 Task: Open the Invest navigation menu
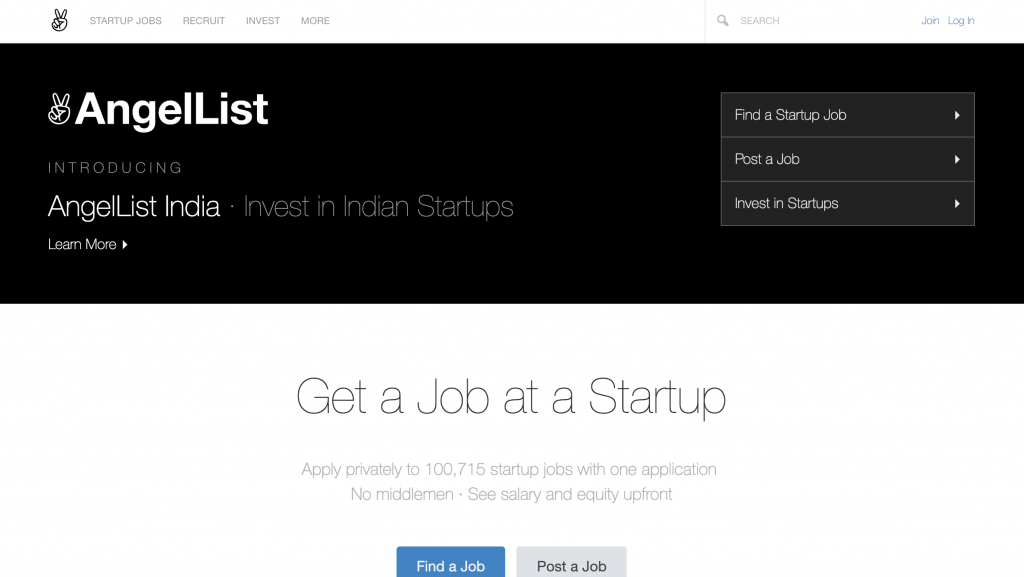(263, 21)
